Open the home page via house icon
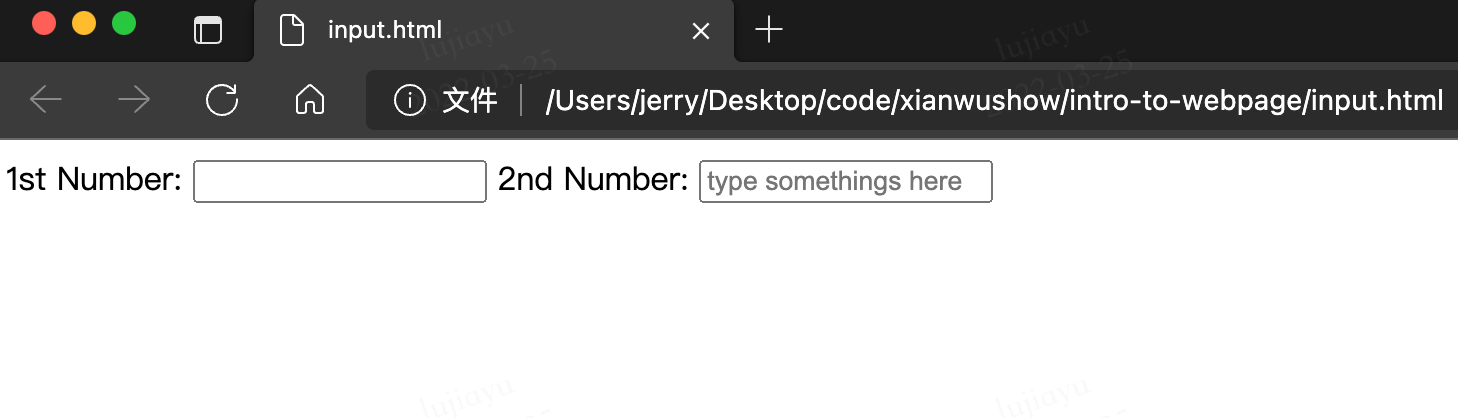 (310, 99)
